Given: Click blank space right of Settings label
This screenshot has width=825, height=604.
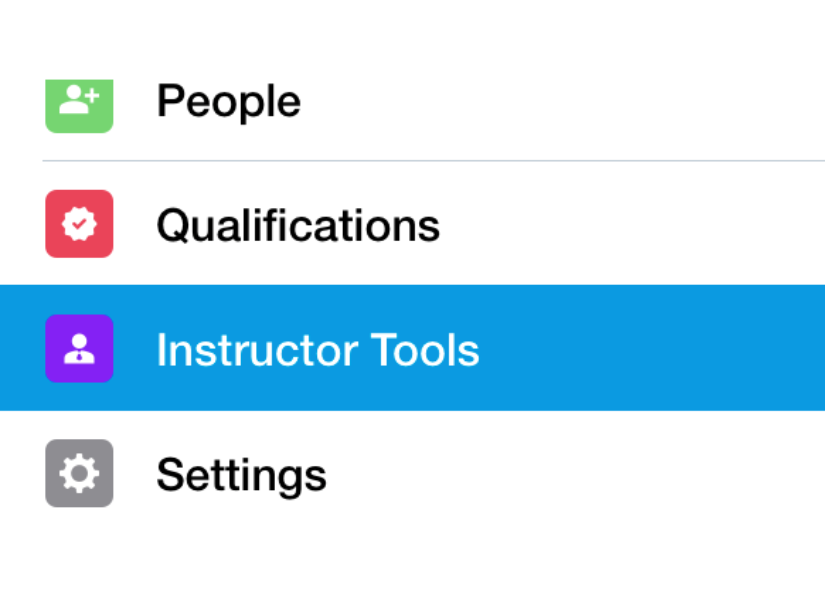Looking at the screenshot, I should point(580,473).
